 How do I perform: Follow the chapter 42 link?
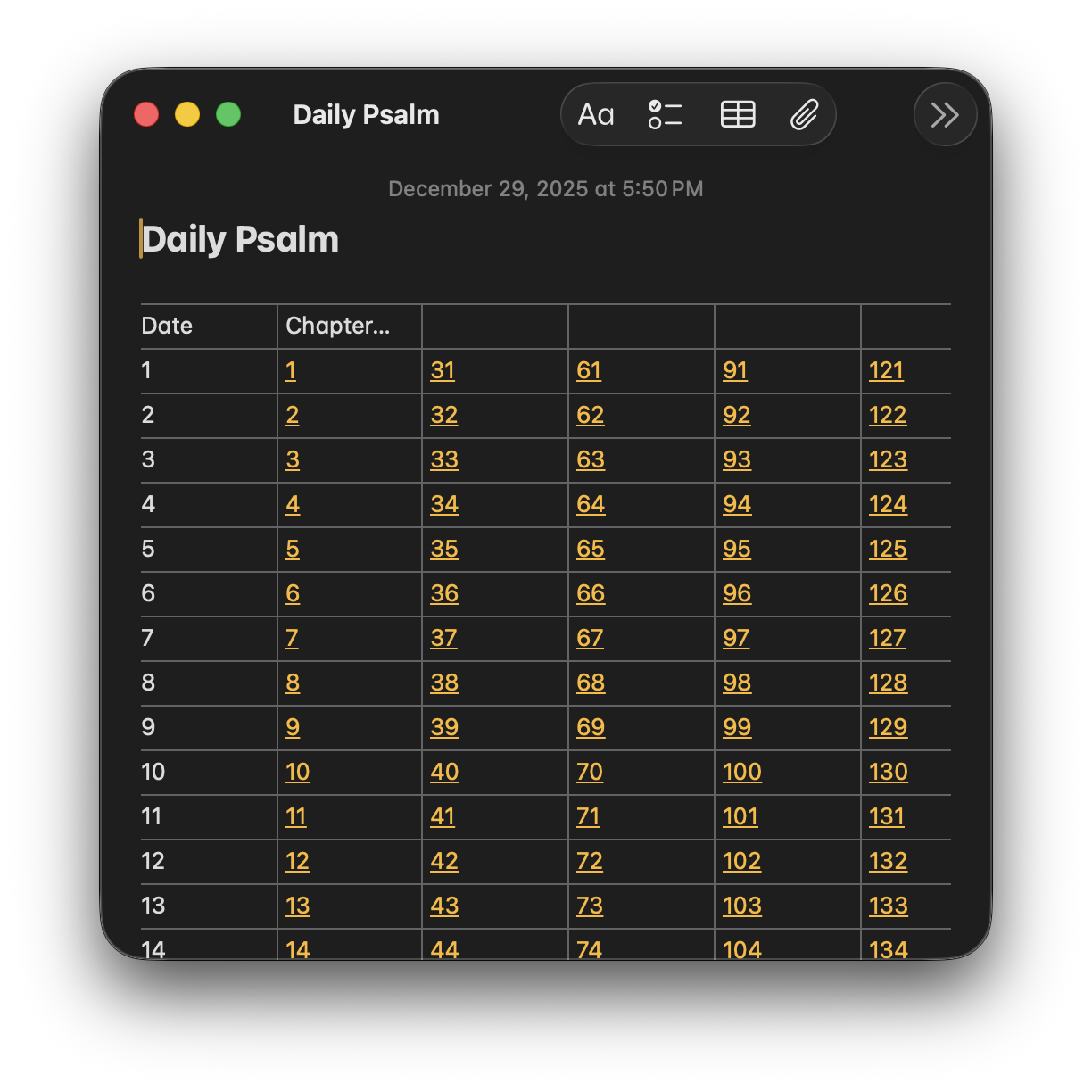pos(444,862)
